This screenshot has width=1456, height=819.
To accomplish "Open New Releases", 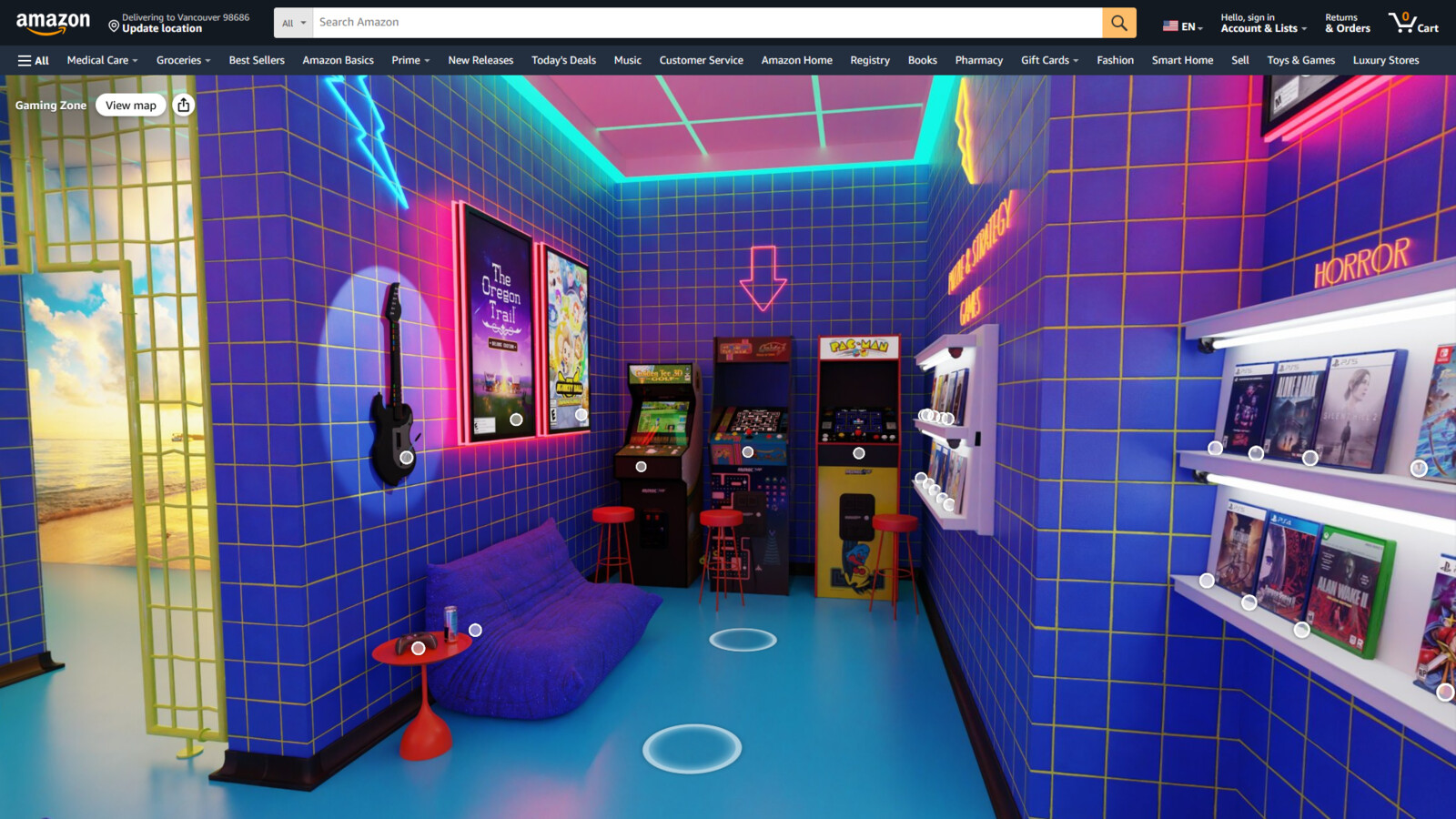I will [x=480, y=60].
